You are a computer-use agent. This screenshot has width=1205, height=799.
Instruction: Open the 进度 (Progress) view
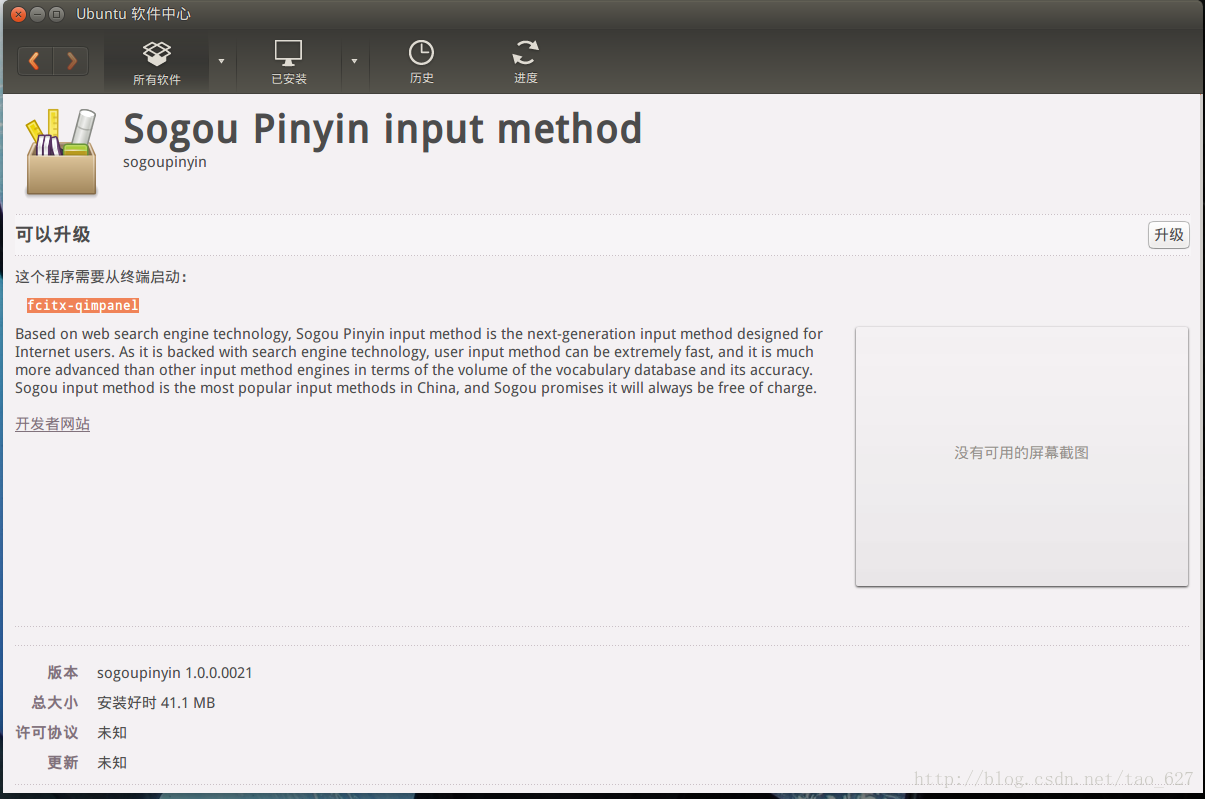(526, 63)
